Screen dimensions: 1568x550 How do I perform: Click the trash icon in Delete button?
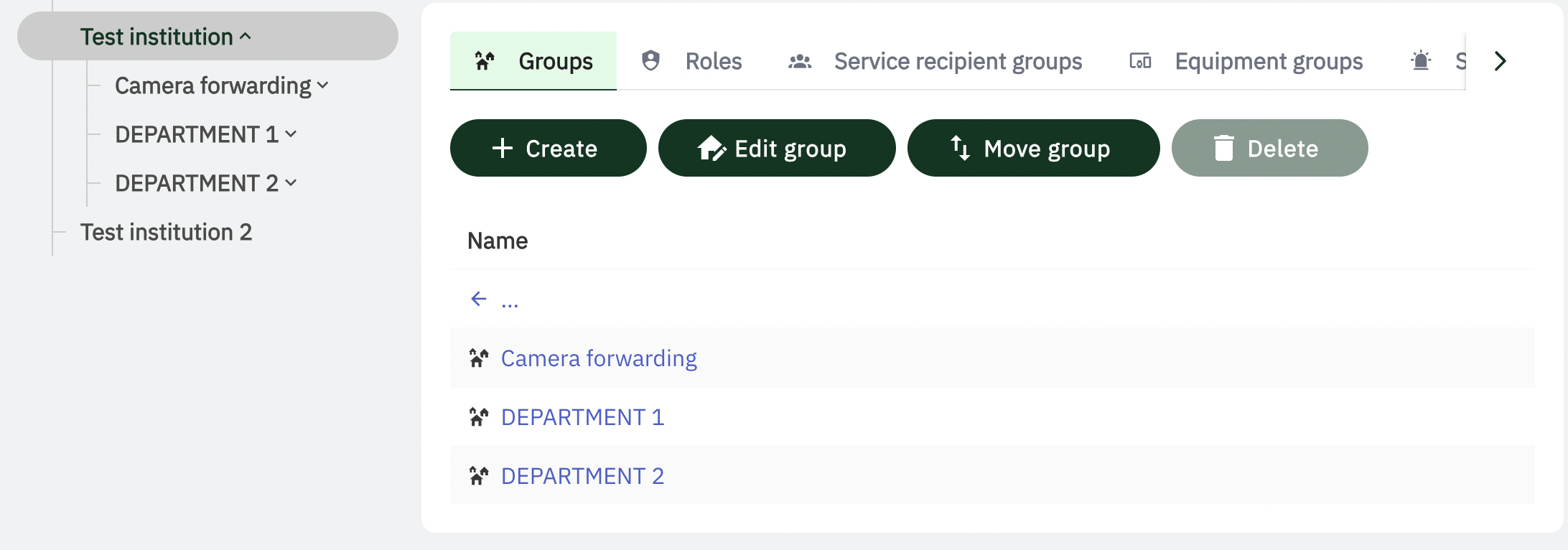[x=1224, y=148]
